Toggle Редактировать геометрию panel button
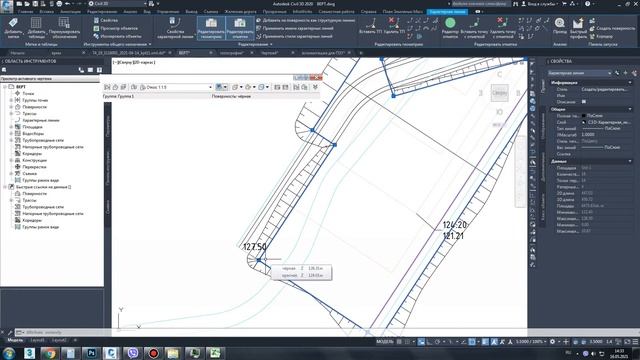This screenshot has height=360, width=640. (x=211, y=28)
